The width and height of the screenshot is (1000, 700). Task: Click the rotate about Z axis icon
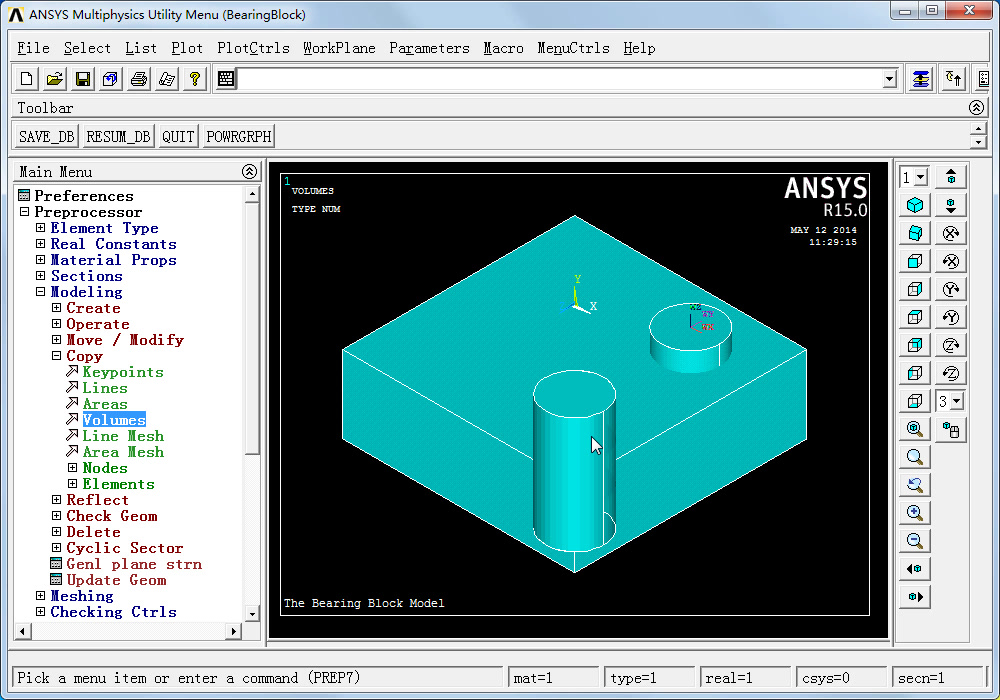(950, 344)
